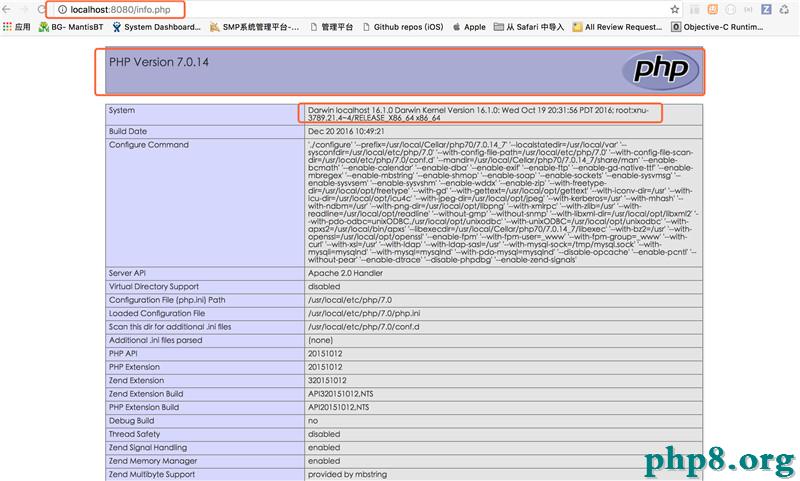Click the /usr/local/etc/php/7.0/php.ini value

click(x=364, y=313)
